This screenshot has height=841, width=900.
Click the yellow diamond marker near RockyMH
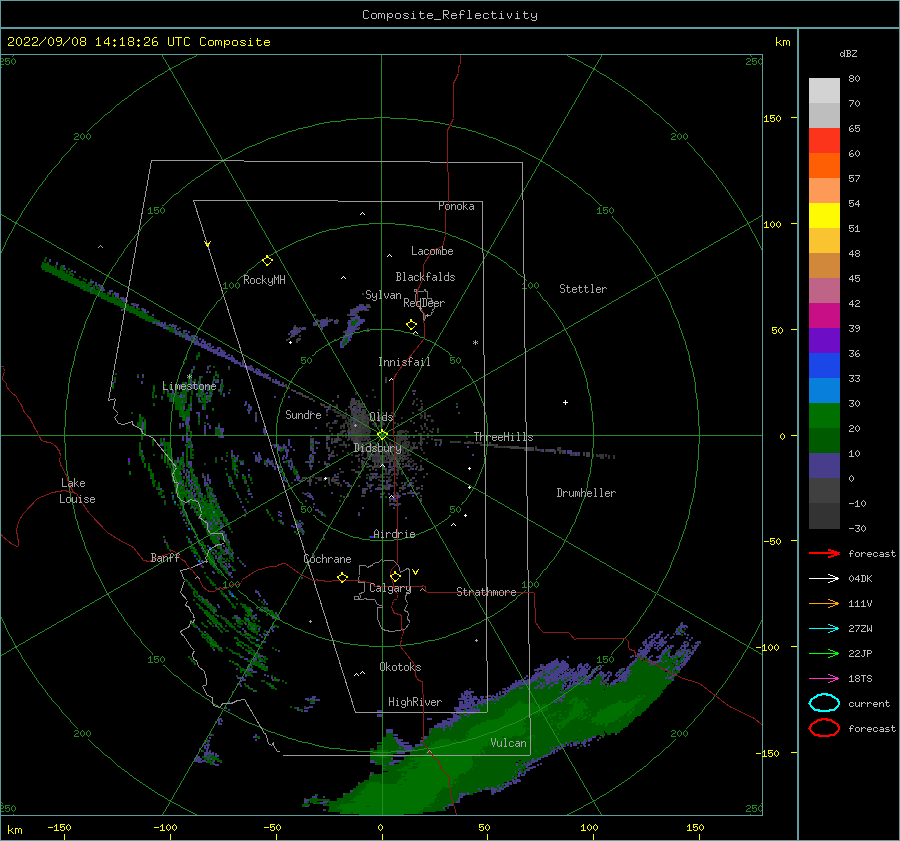[267, 261]
